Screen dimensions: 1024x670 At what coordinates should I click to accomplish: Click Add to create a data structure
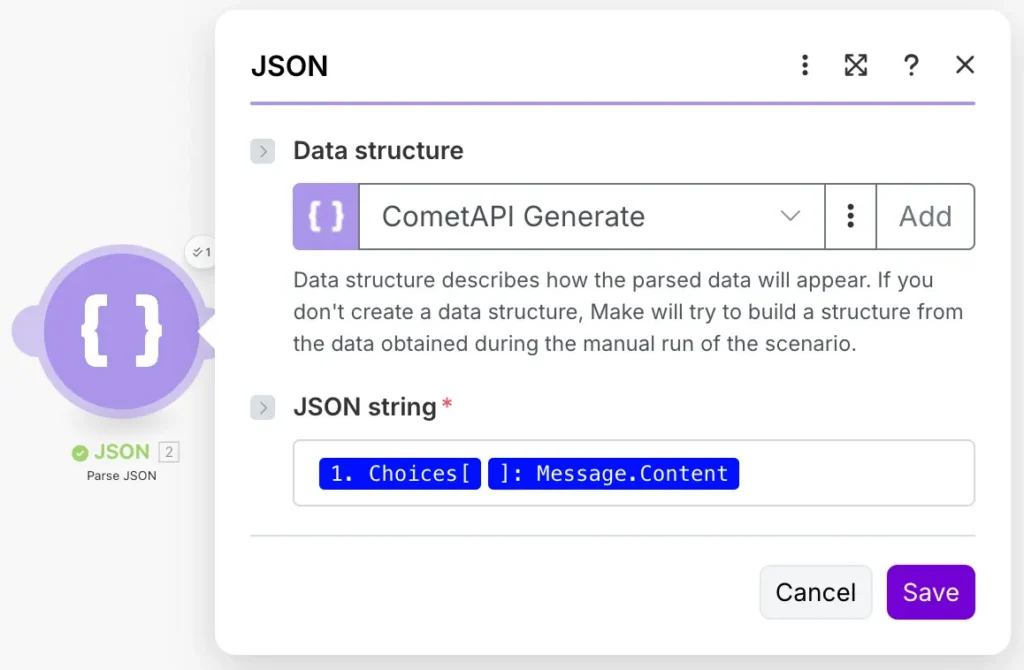[x=925, y=216]
